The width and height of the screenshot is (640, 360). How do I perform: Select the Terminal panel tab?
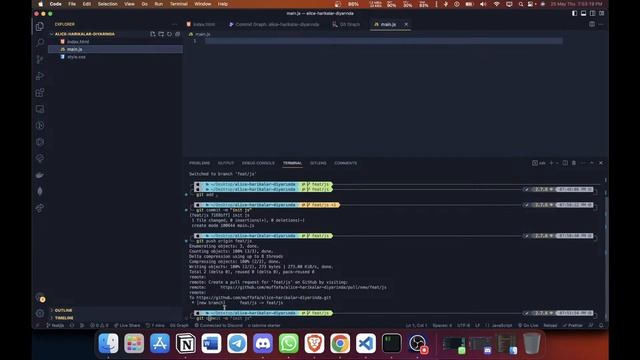[292, 163]
